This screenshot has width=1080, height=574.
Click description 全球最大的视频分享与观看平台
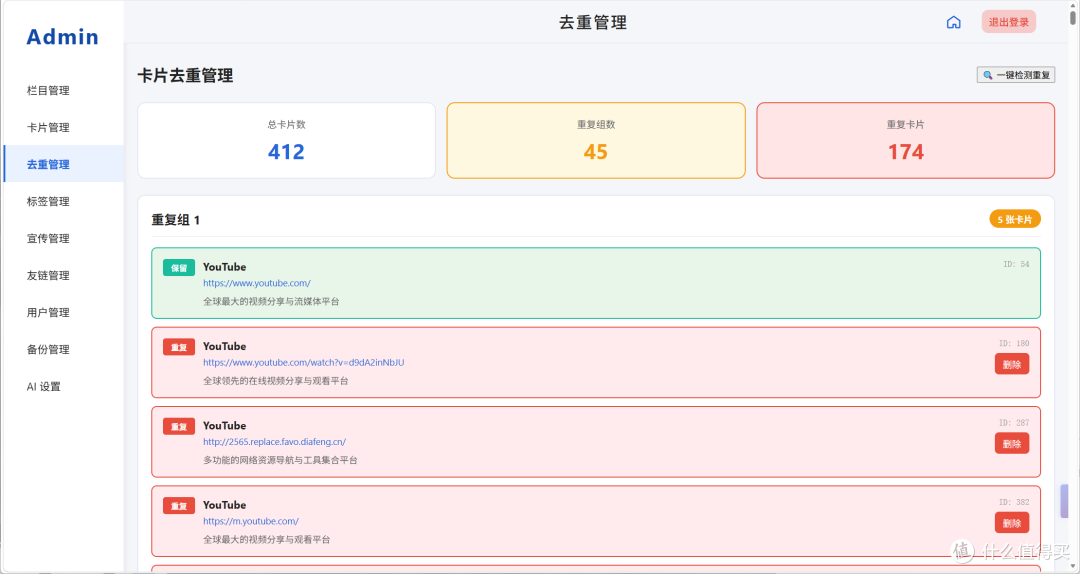click(267, 539)
